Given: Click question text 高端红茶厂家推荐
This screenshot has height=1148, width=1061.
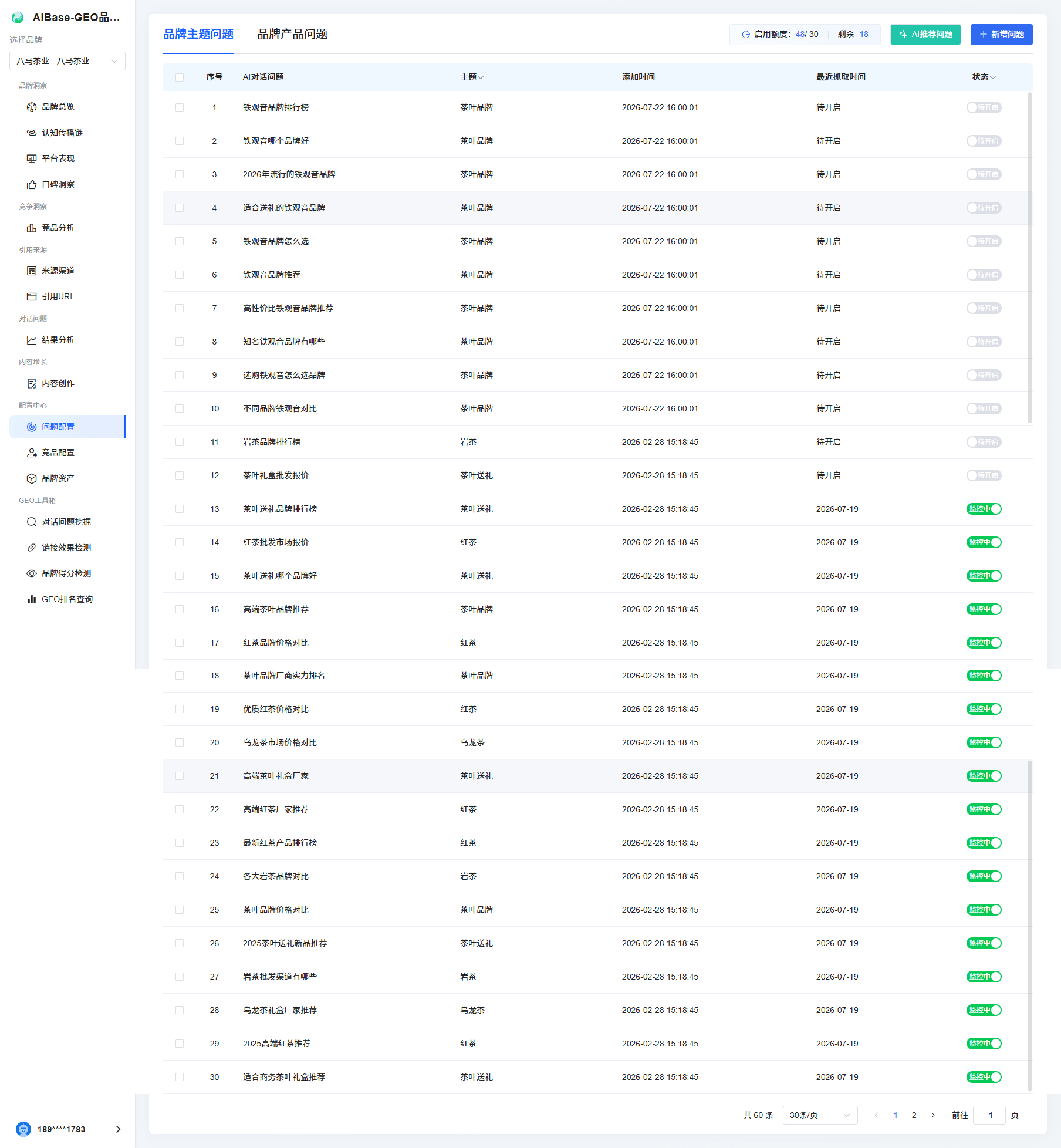Looking at the screenshot, I should (276, 809).
